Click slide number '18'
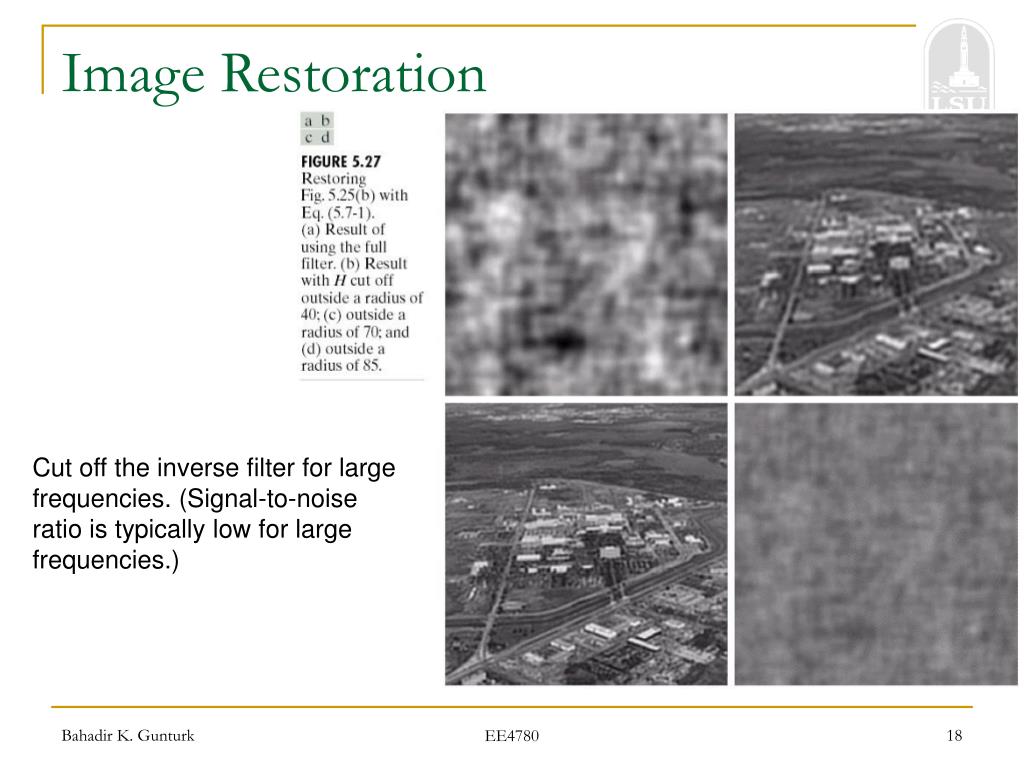Image resolution: width=1024 pixels, height=768 pixels. (954, 736)
